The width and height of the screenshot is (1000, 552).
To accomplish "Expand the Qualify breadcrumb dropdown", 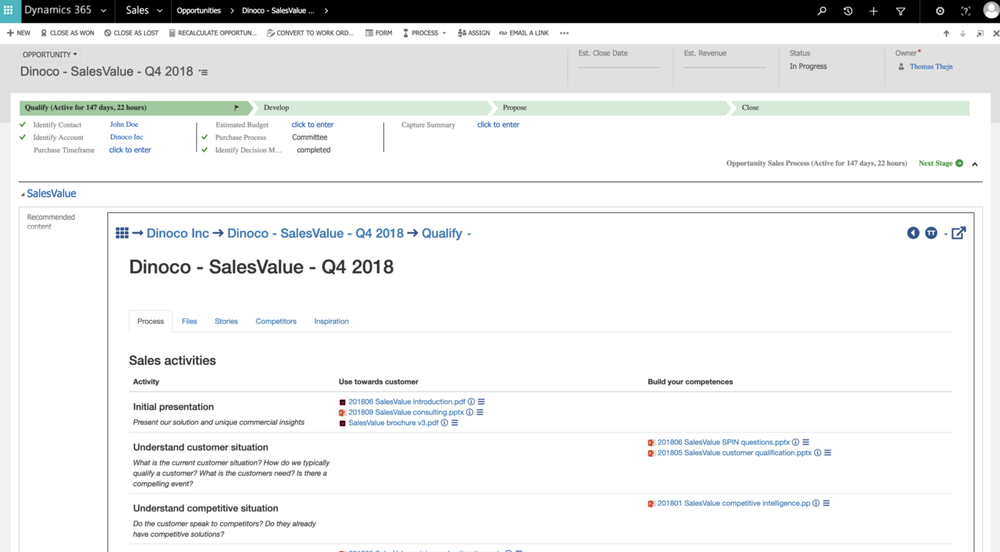I will pos(469,235).
